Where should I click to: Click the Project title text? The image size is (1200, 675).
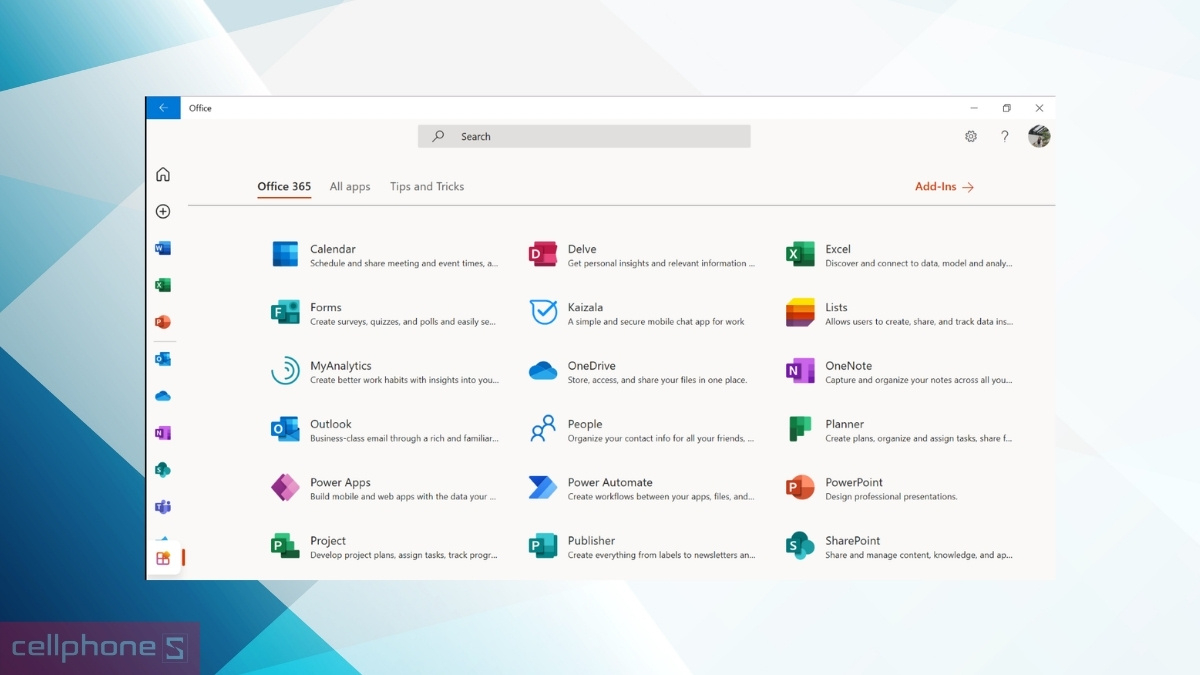tap(328, 541)
